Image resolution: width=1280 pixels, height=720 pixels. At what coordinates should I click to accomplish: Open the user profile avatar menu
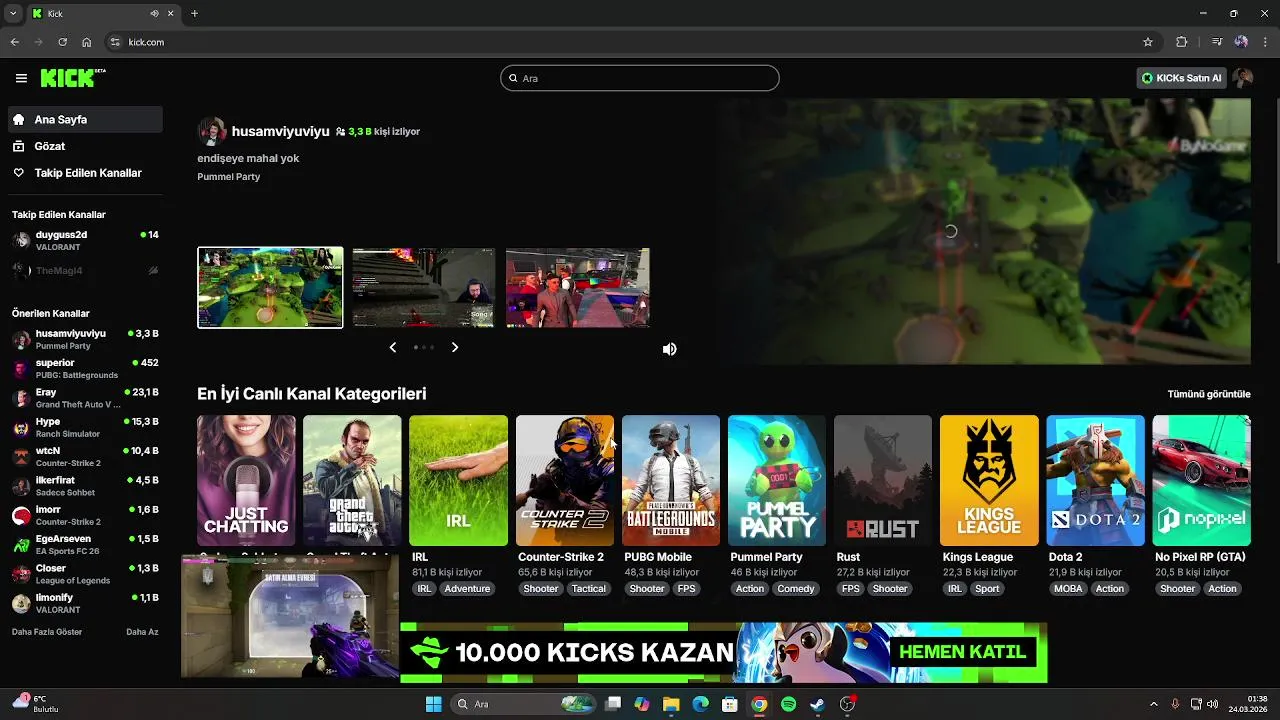(x=1243, y=78)
